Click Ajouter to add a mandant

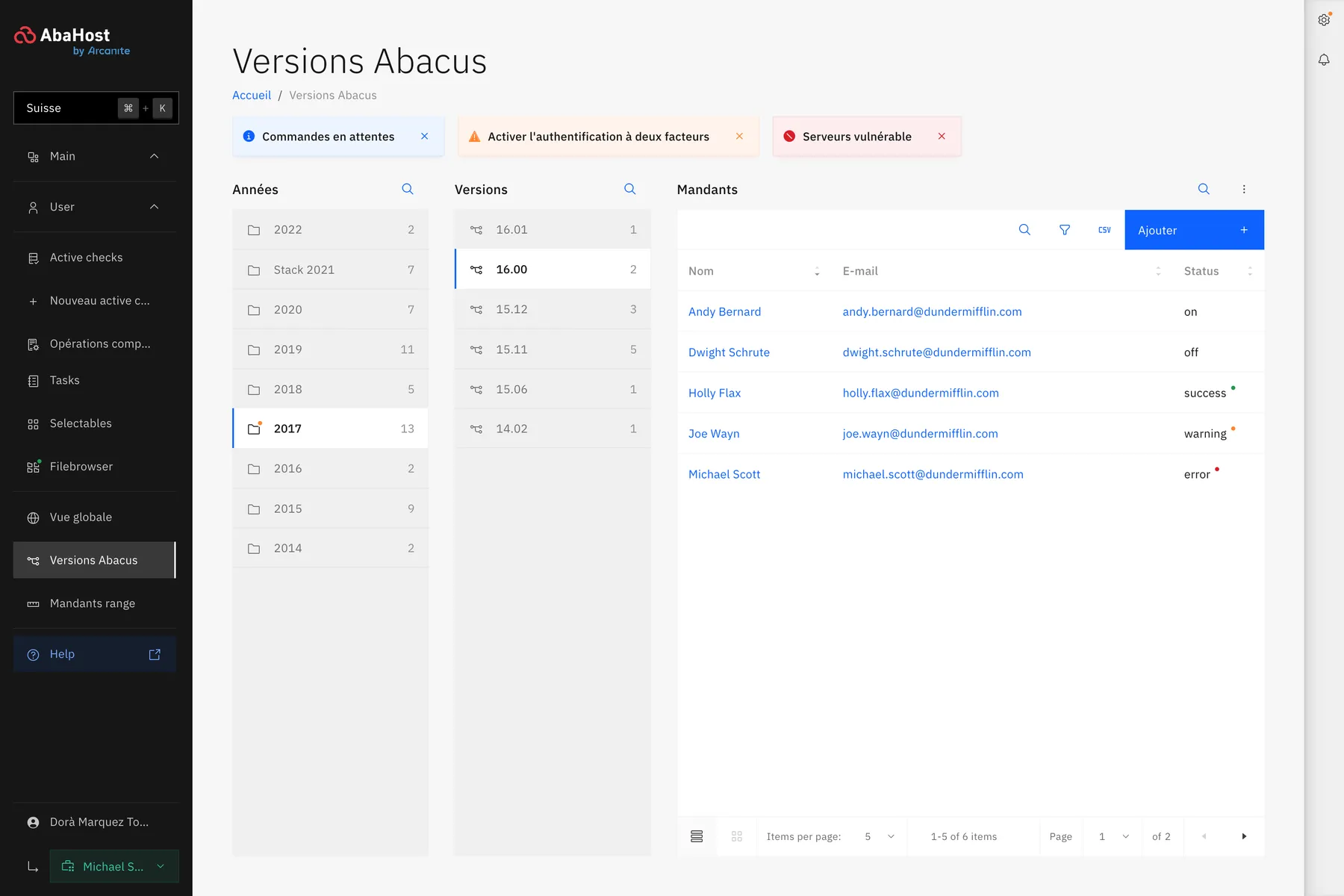coord(1194,230)
